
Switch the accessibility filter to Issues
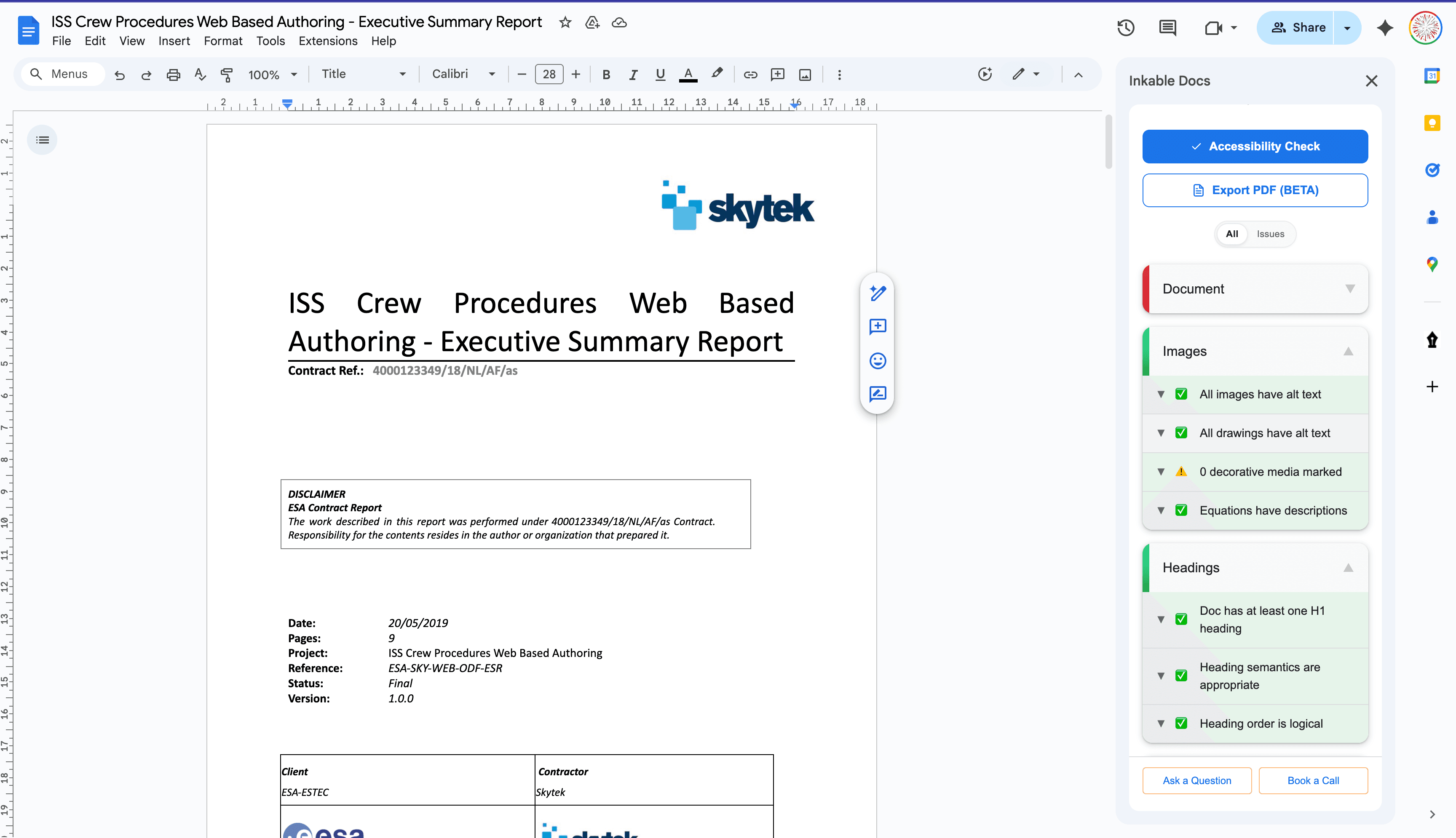(x=1270, y=234)
